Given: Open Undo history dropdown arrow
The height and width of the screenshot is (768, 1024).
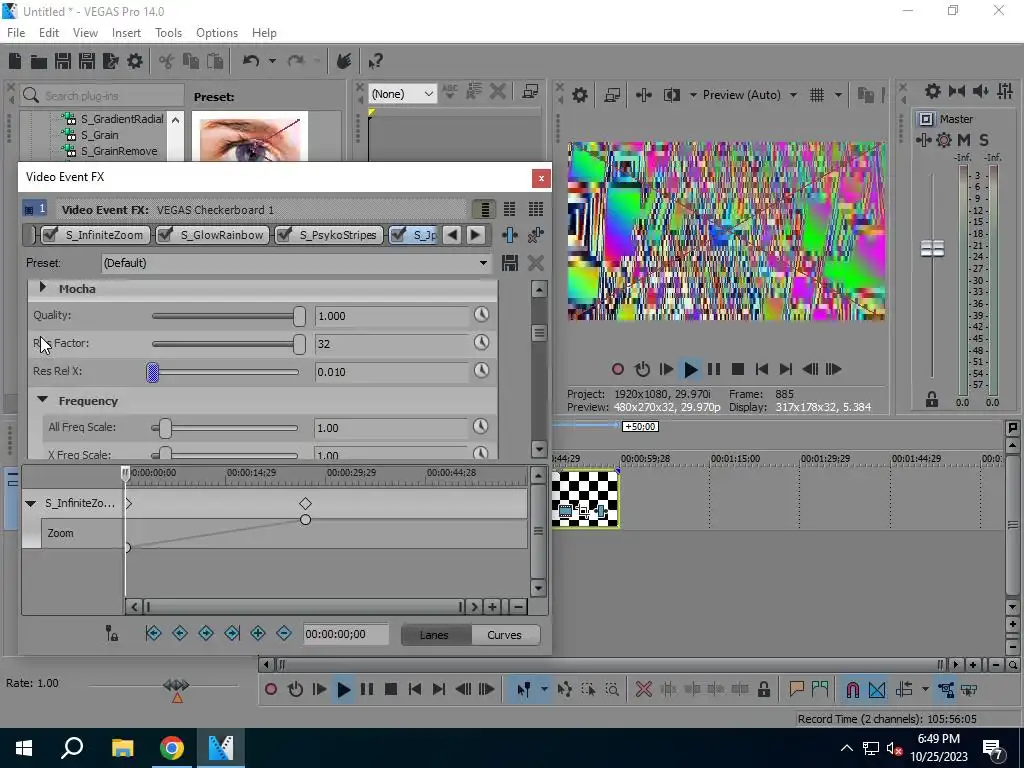Looking at the screenshot, I should tap(272, 61).
